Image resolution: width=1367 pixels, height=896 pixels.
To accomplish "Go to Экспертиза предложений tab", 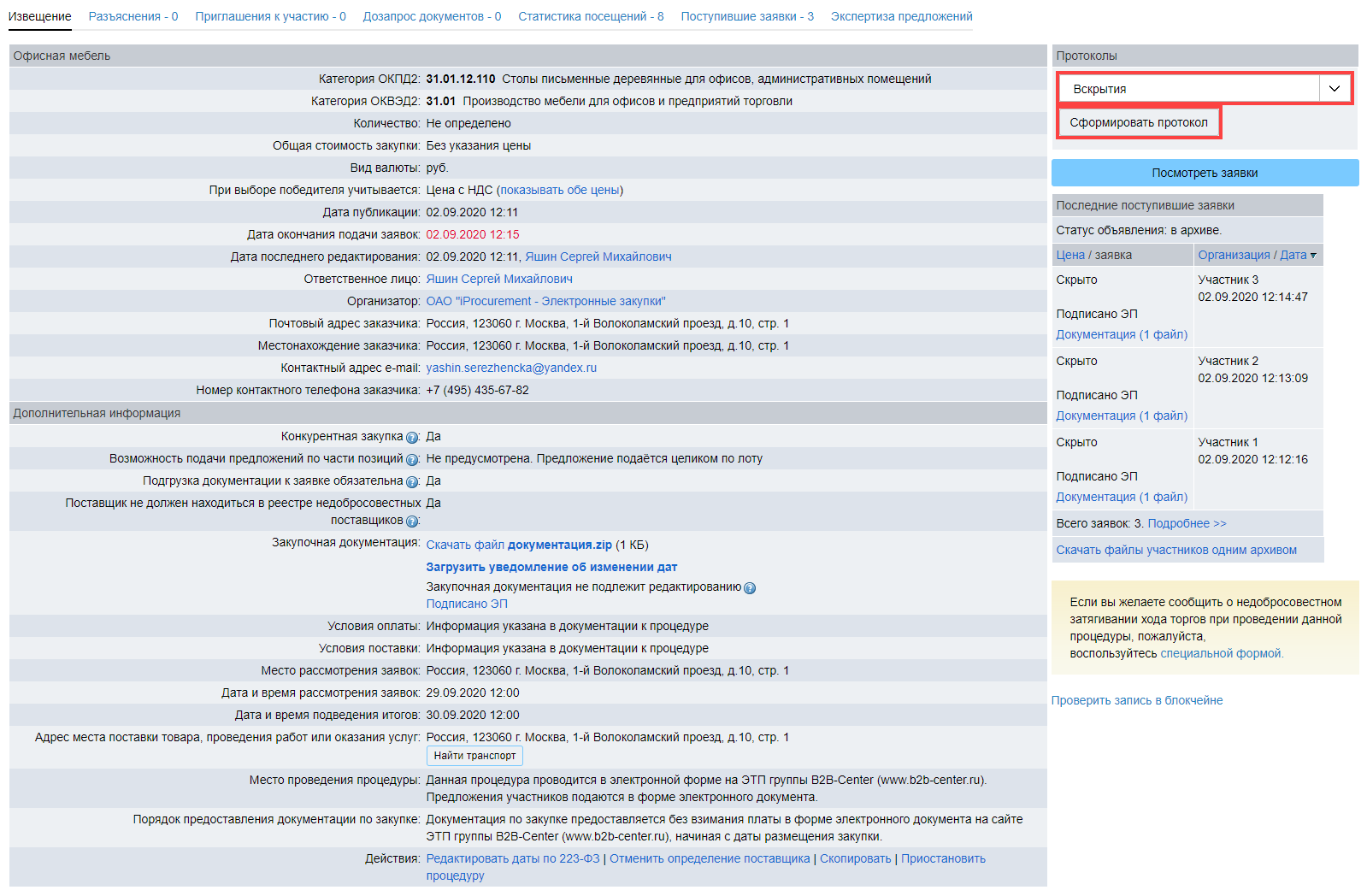I will coord(901,16).
